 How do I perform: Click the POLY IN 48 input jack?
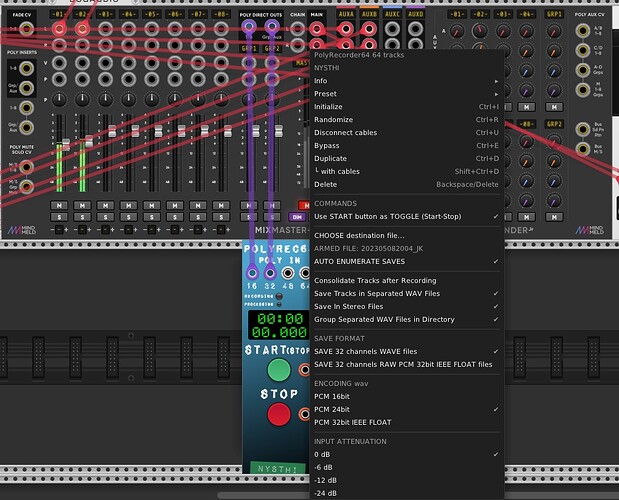pos(288,273)
